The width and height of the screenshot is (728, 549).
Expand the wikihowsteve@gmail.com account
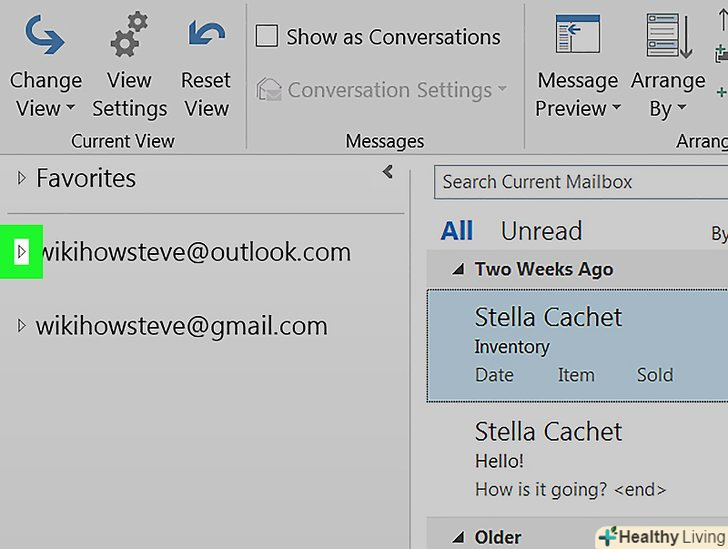(x=22, y=326)
